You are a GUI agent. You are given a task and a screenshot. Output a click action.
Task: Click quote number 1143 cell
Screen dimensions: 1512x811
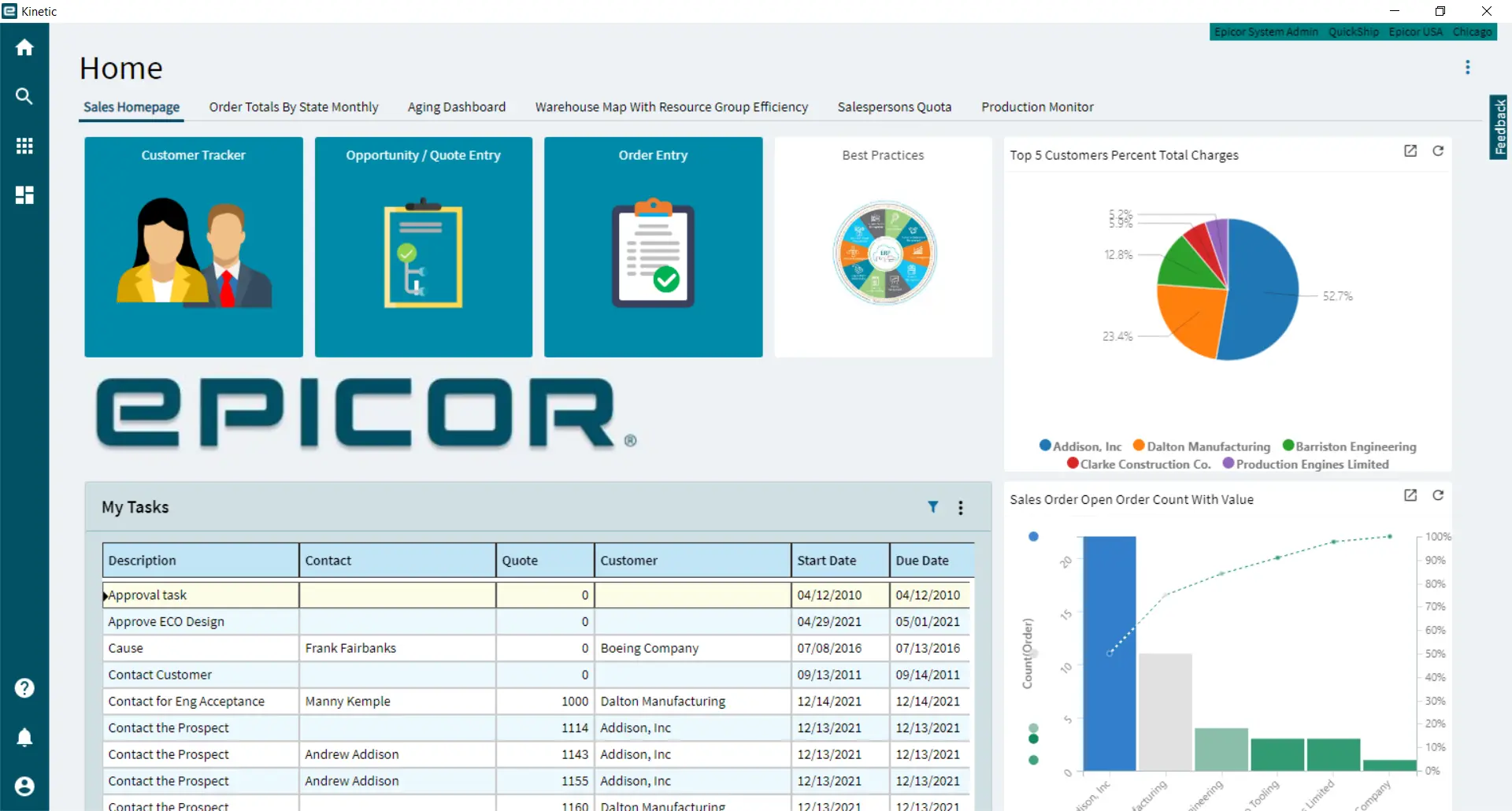click(x=545, y=754)
